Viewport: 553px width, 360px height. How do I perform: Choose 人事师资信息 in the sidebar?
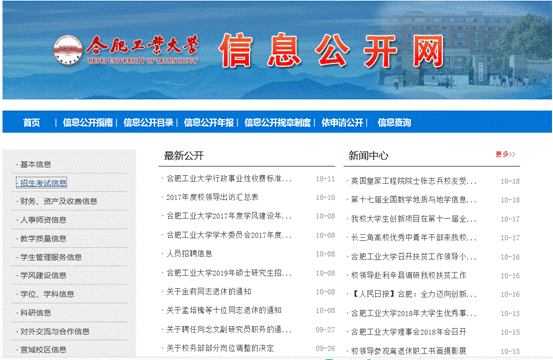[x=43, y=220]
